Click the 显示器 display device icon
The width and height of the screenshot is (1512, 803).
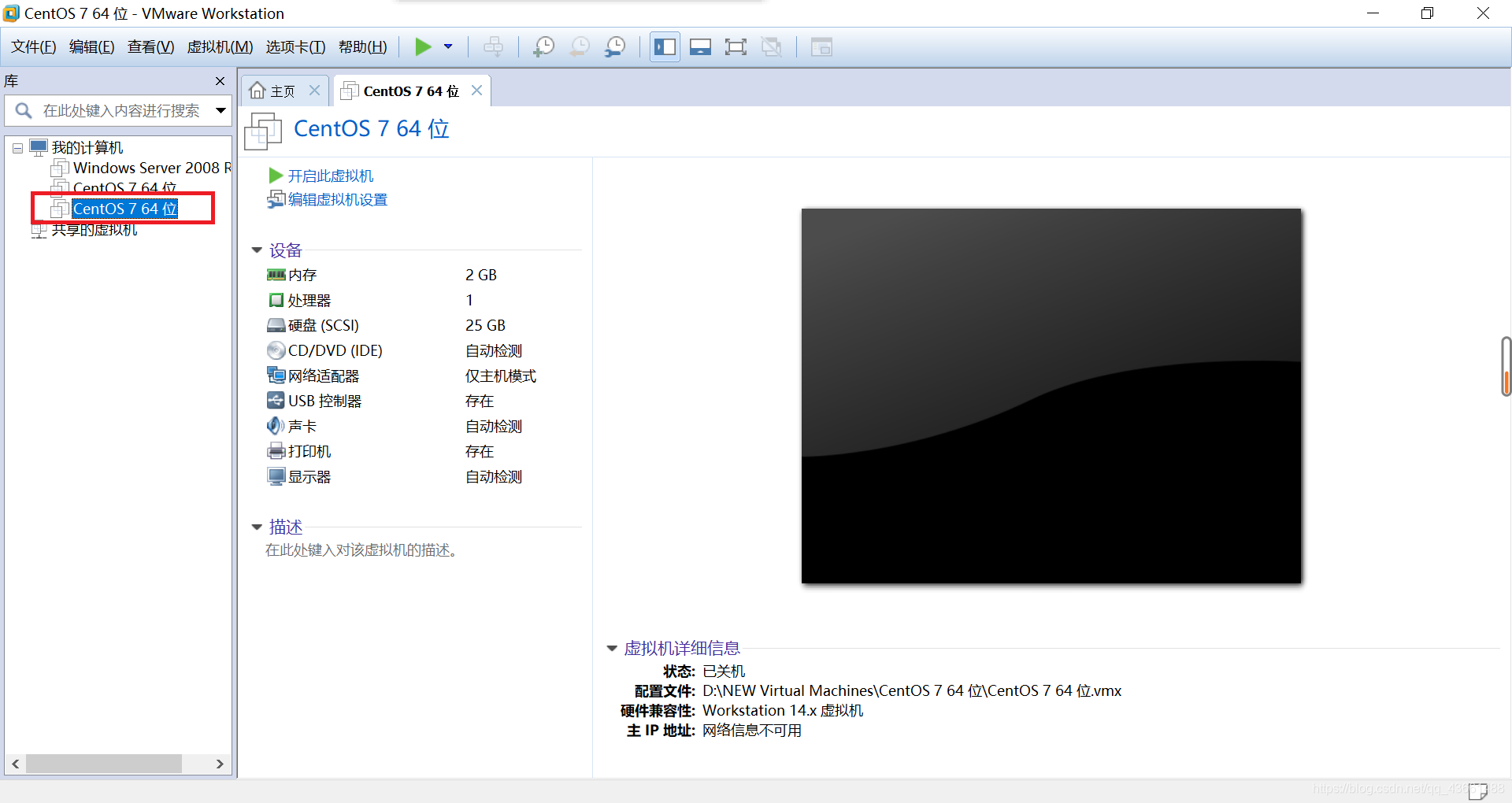[276, 476]
